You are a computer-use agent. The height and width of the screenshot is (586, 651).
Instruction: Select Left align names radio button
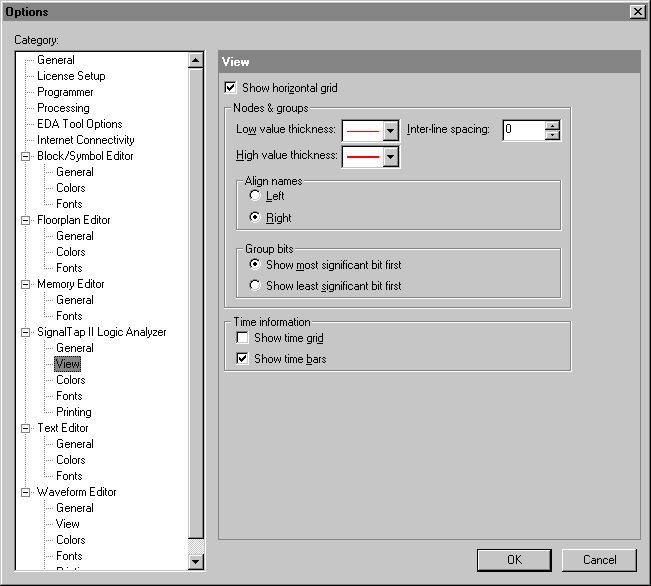click(x=255, y=196)
